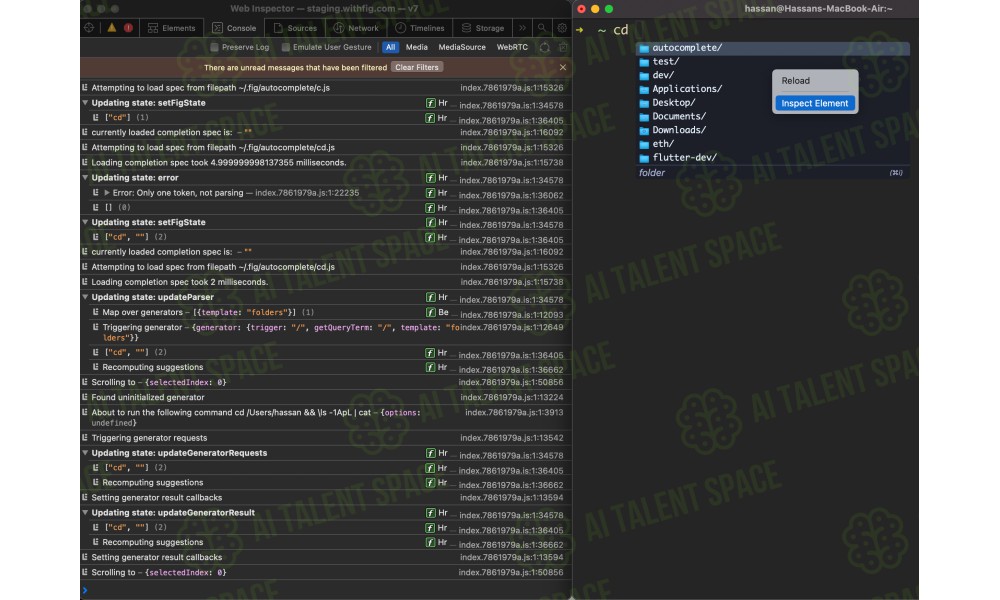The width and height of the screenshot is (1000, 600).
Task: Collapse 'Updating state: updateGeneratorResult' group
Action: tap(85, 513)
